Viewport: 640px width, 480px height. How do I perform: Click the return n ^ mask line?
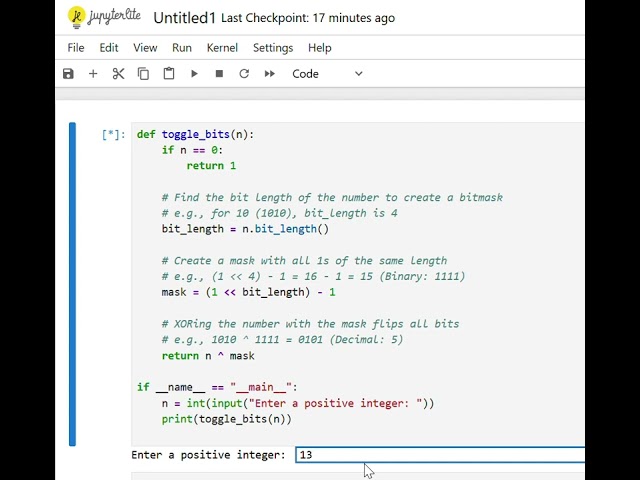[208, 356]
